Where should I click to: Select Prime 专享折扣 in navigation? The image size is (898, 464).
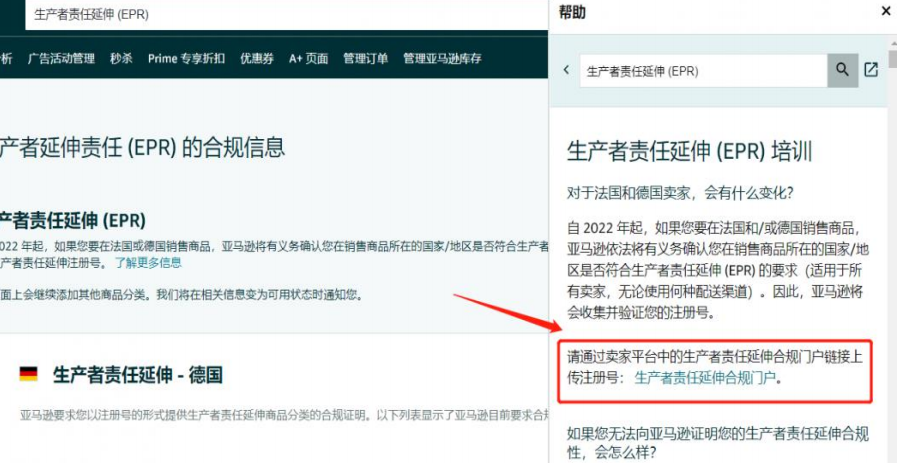pos(186,58)
